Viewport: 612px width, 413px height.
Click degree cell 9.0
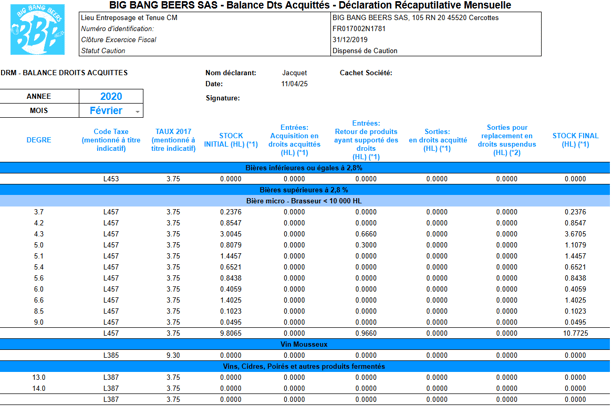click(39, 322)
